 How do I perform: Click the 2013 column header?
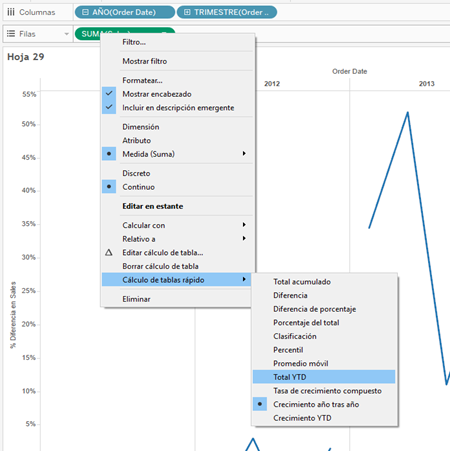427,84
